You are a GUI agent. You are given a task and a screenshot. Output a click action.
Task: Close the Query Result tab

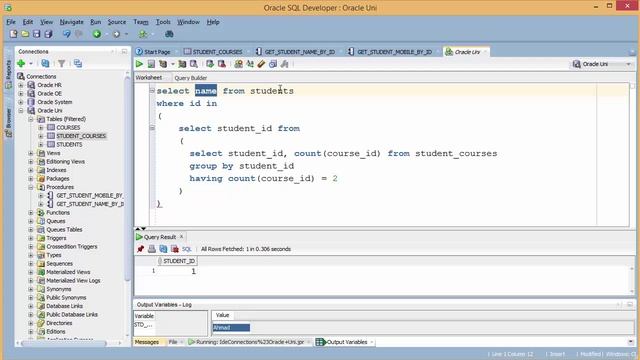182,237
